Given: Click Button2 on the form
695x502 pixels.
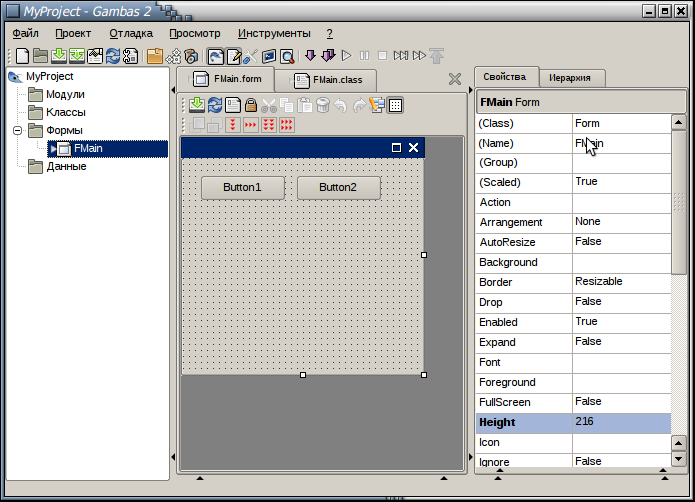Looking at the screenshot, I should click(x=338, y=188).
